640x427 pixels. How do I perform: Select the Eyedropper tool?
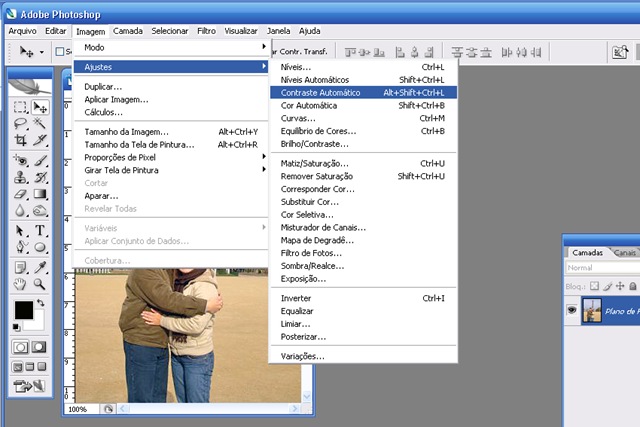pyautogui.click(x=40, y=267)
